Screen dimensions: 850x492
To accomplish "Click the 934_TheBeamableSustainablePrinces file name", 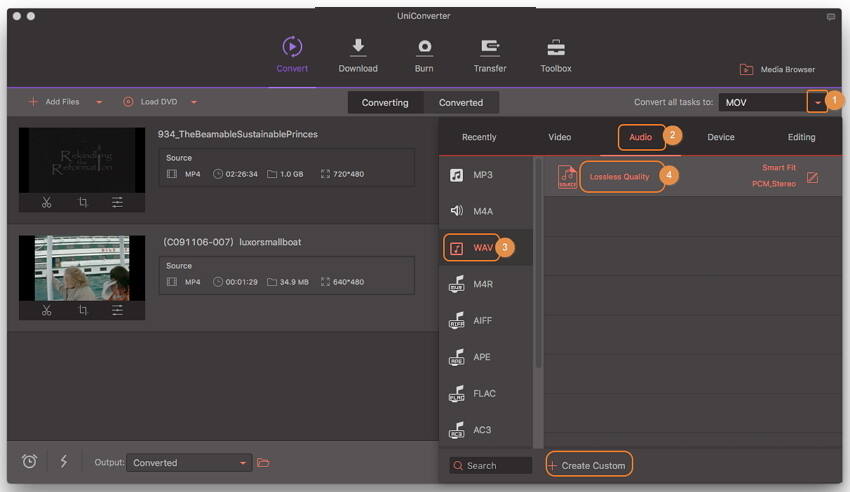I will (237, 134).
